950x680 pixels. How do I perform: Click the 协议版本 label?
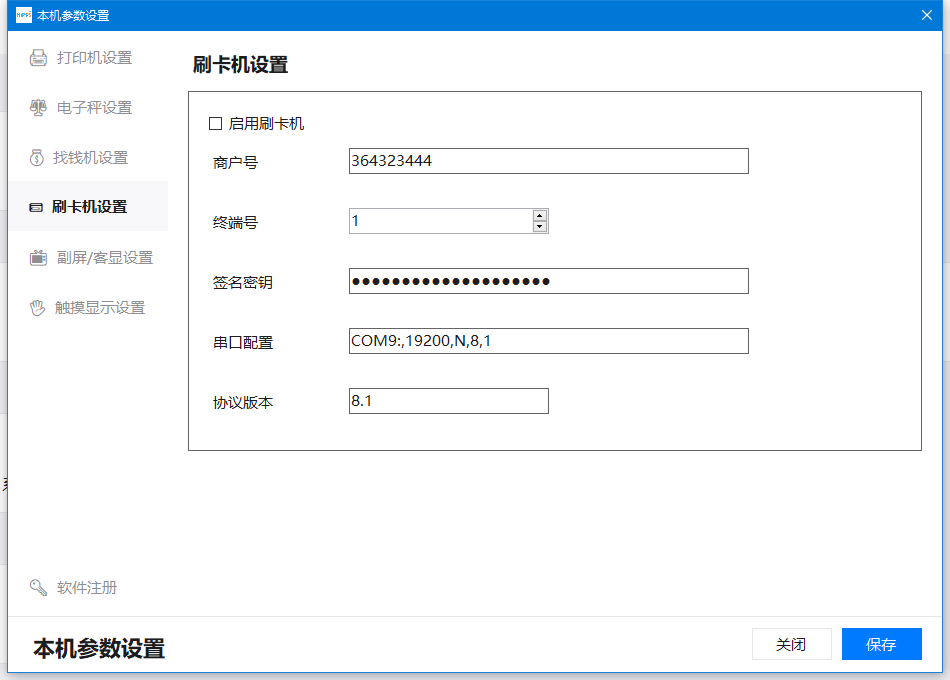click(242, 402)
